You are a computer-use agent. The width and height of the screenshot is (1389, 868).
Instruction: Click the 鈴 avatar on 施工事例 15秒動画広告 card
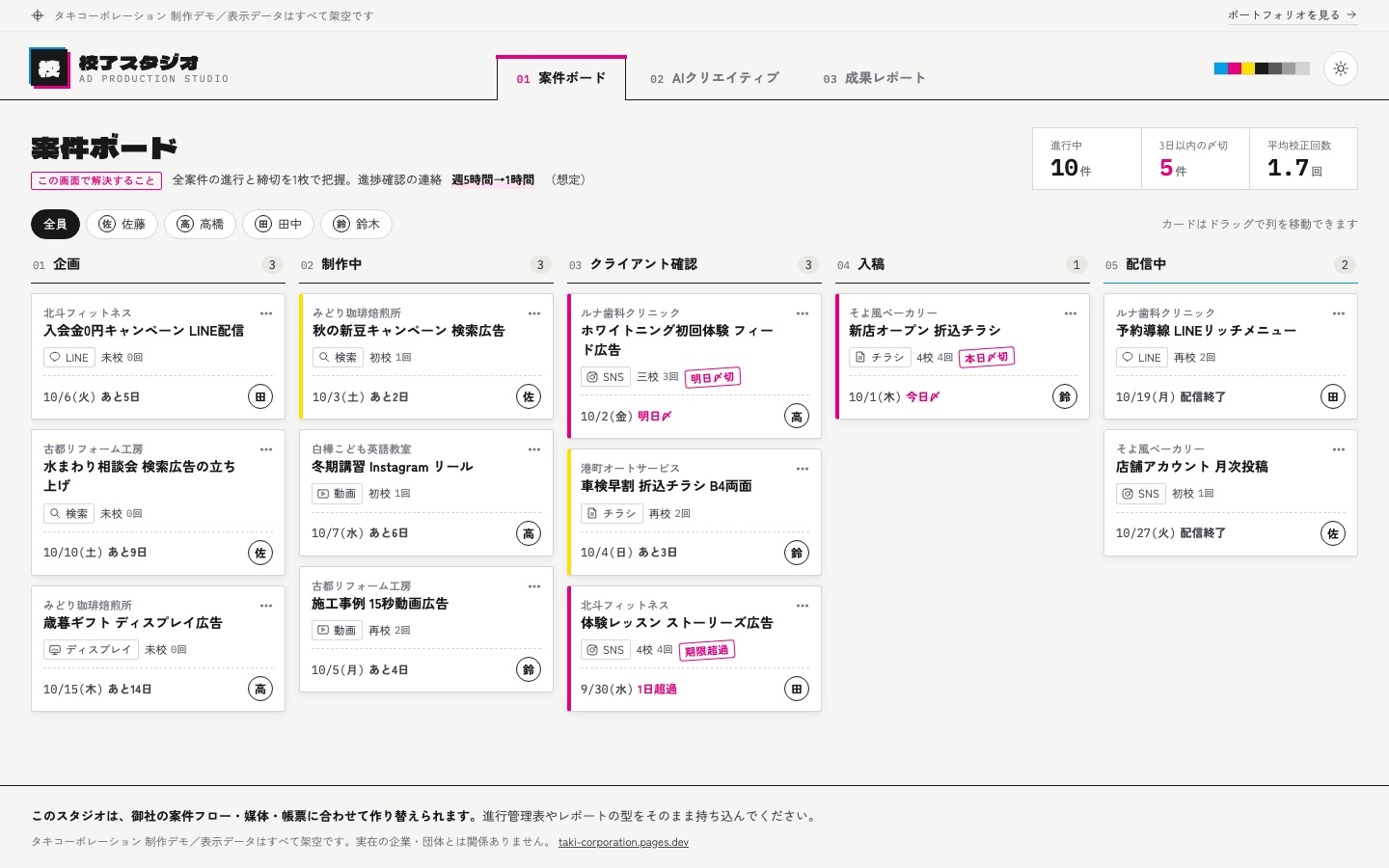(x=529, y=669)
